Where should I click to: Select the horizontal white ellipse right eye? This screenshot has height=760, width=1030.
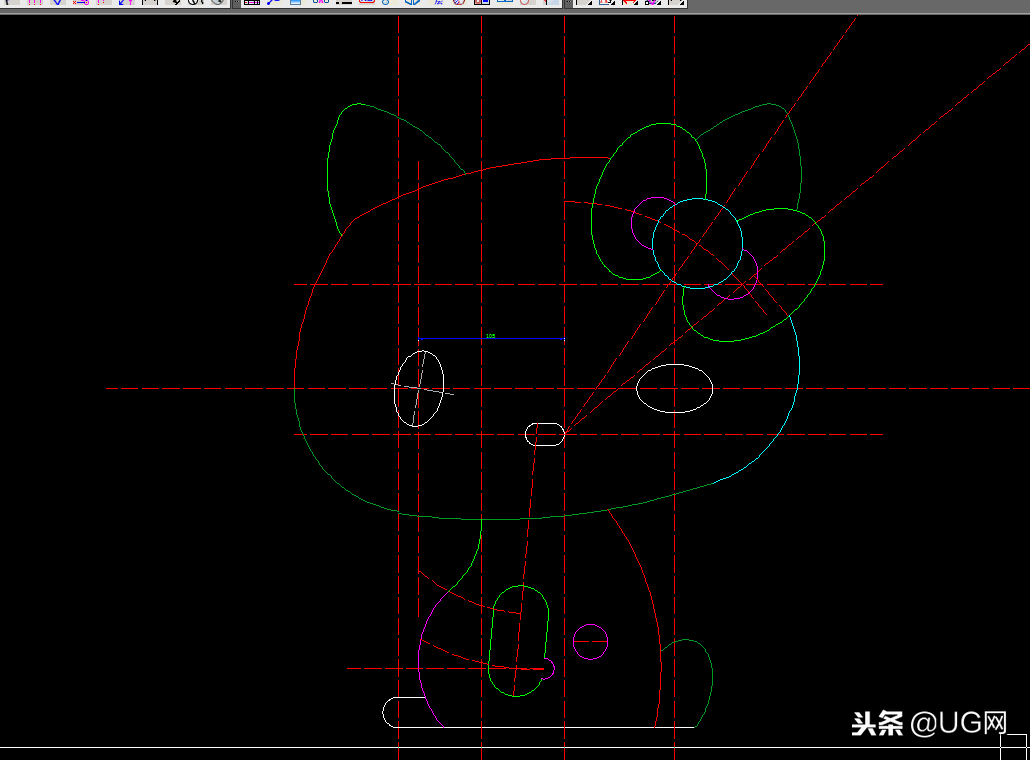pyautogui.click(x=675, y=388)
